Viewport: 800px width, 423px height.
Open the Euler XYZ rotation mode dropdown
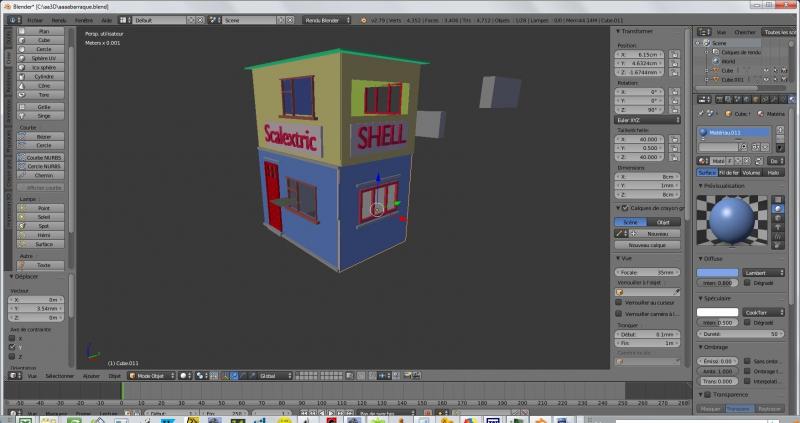point(648,120)
